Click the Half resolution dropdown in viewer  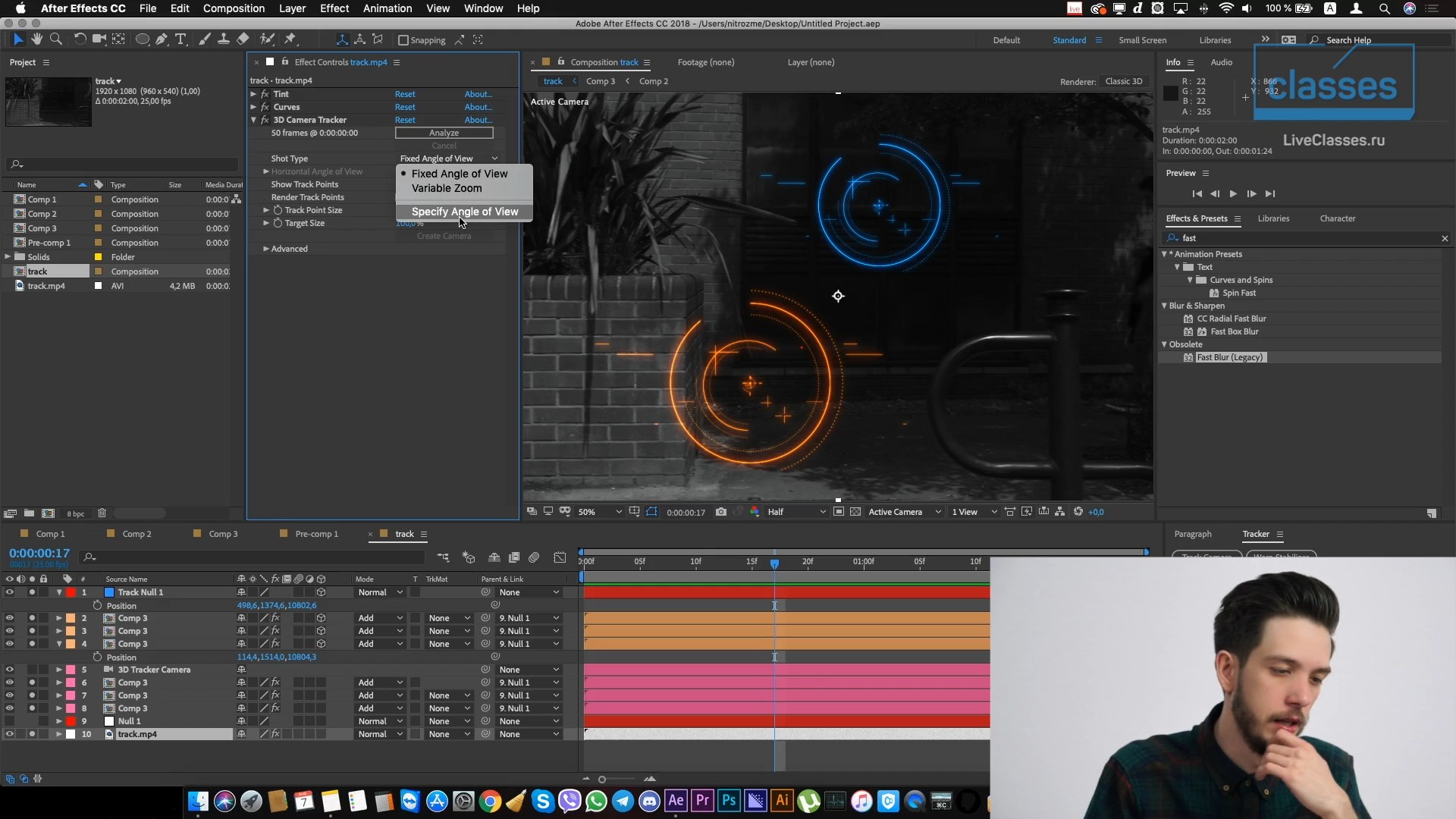[795, 511]
